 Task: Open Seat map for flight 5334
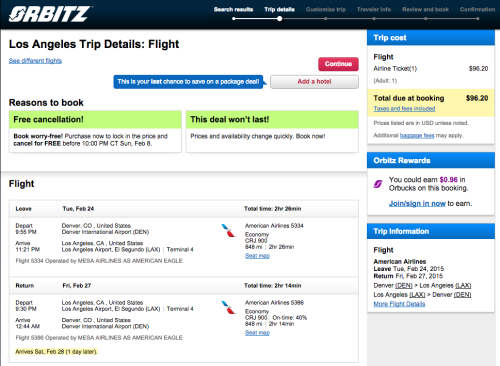click(x=257, y=256)
